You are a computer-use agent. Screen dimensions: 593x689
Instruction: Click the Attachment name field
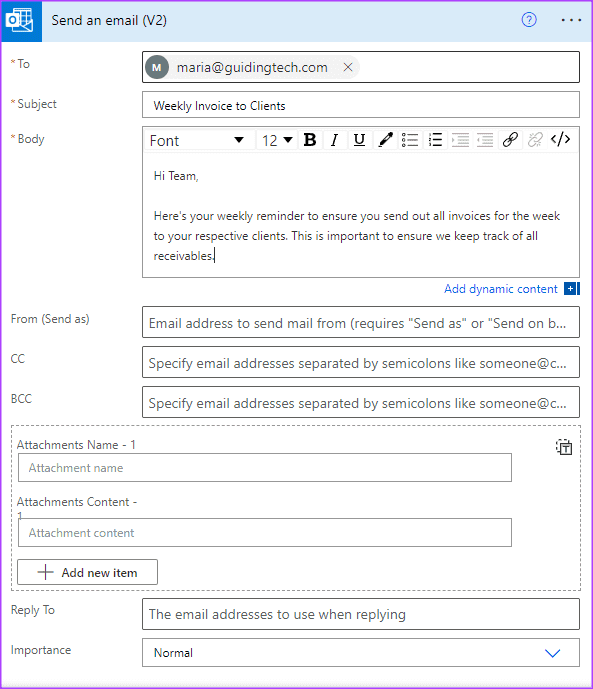click(x=265, y=468)
